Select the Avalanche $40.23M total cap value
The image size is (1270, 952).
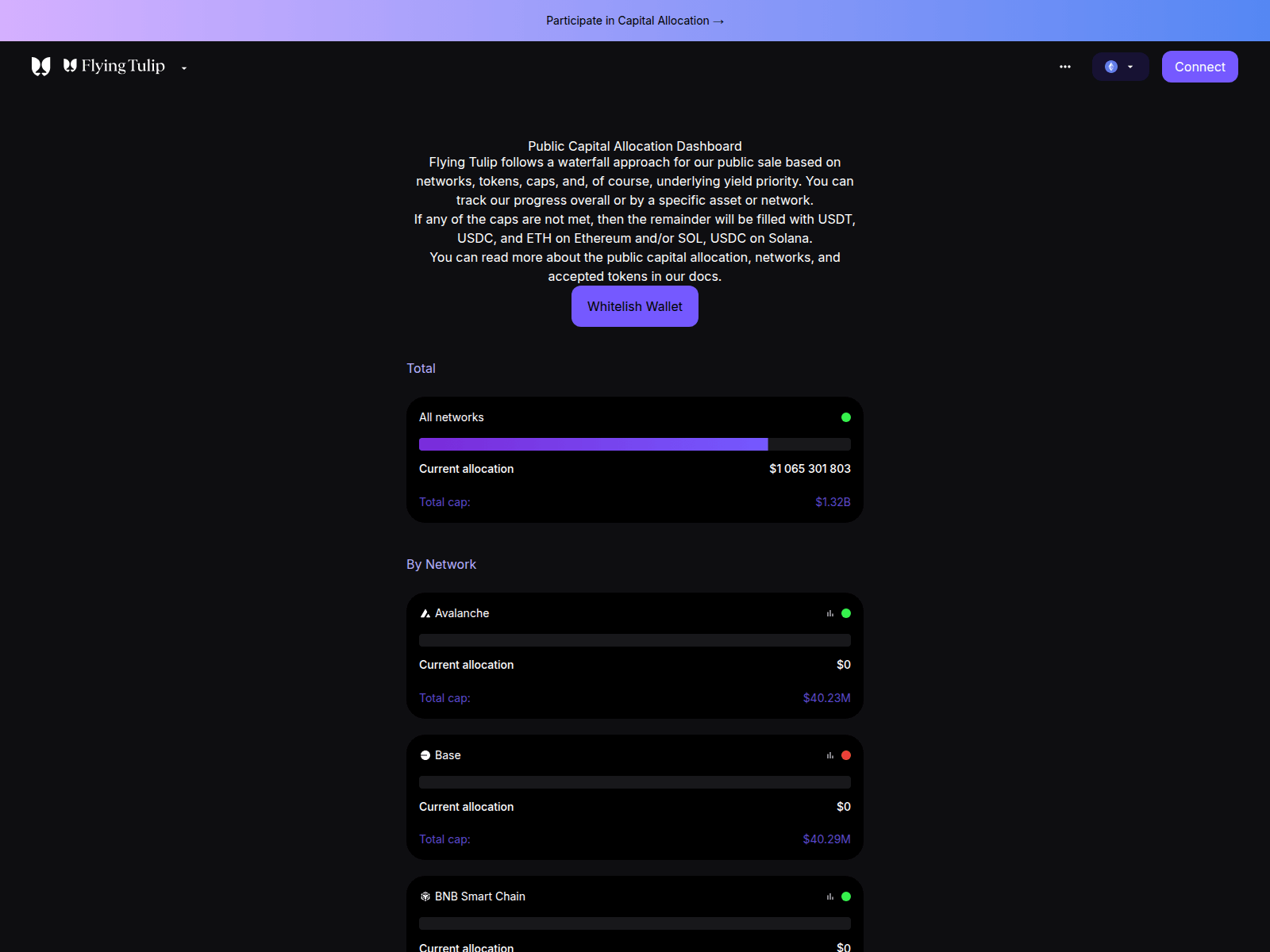click(x=826, y=698)
